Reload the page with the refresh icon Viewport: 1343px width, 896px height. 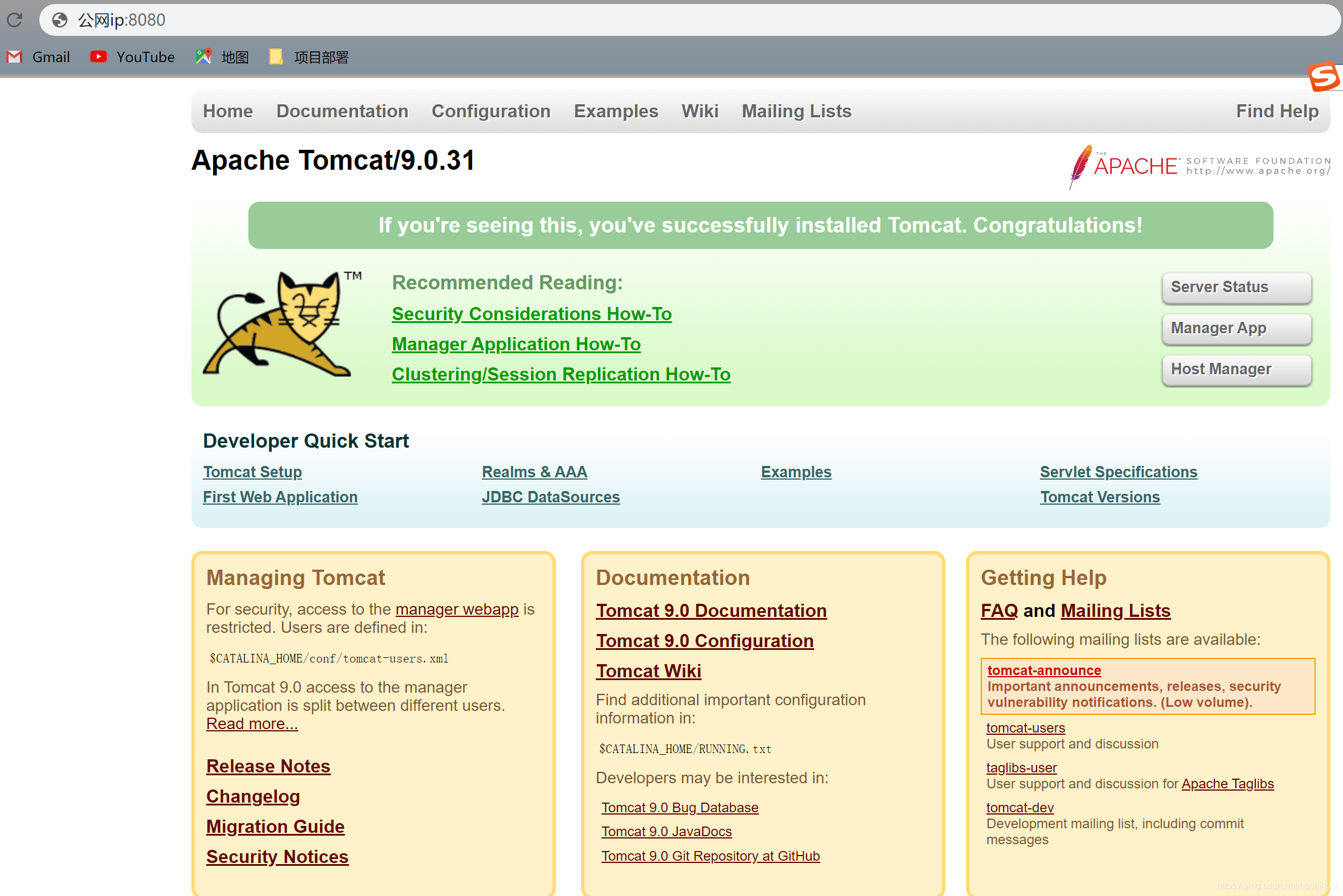[14, 20]
